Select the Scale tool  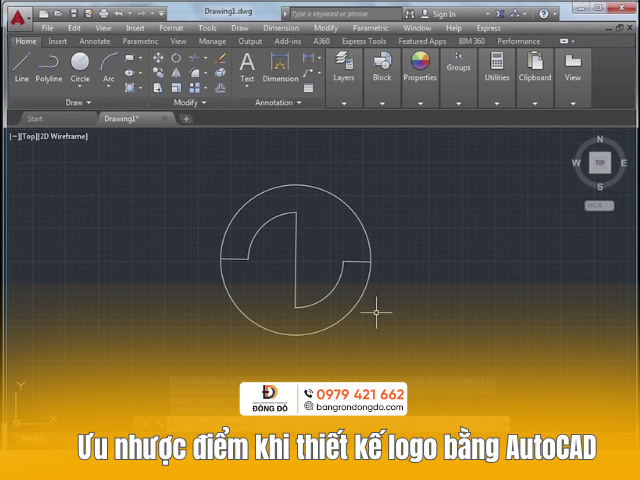(x=176, y=87)
